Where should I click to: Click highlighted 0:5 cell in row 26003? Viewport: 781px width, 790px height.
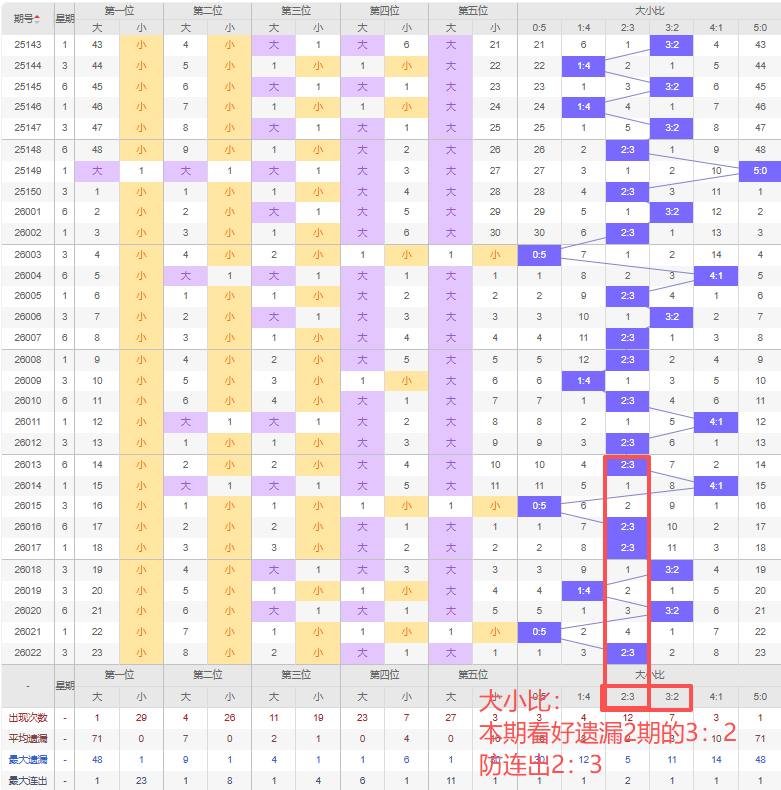(539, 255)
